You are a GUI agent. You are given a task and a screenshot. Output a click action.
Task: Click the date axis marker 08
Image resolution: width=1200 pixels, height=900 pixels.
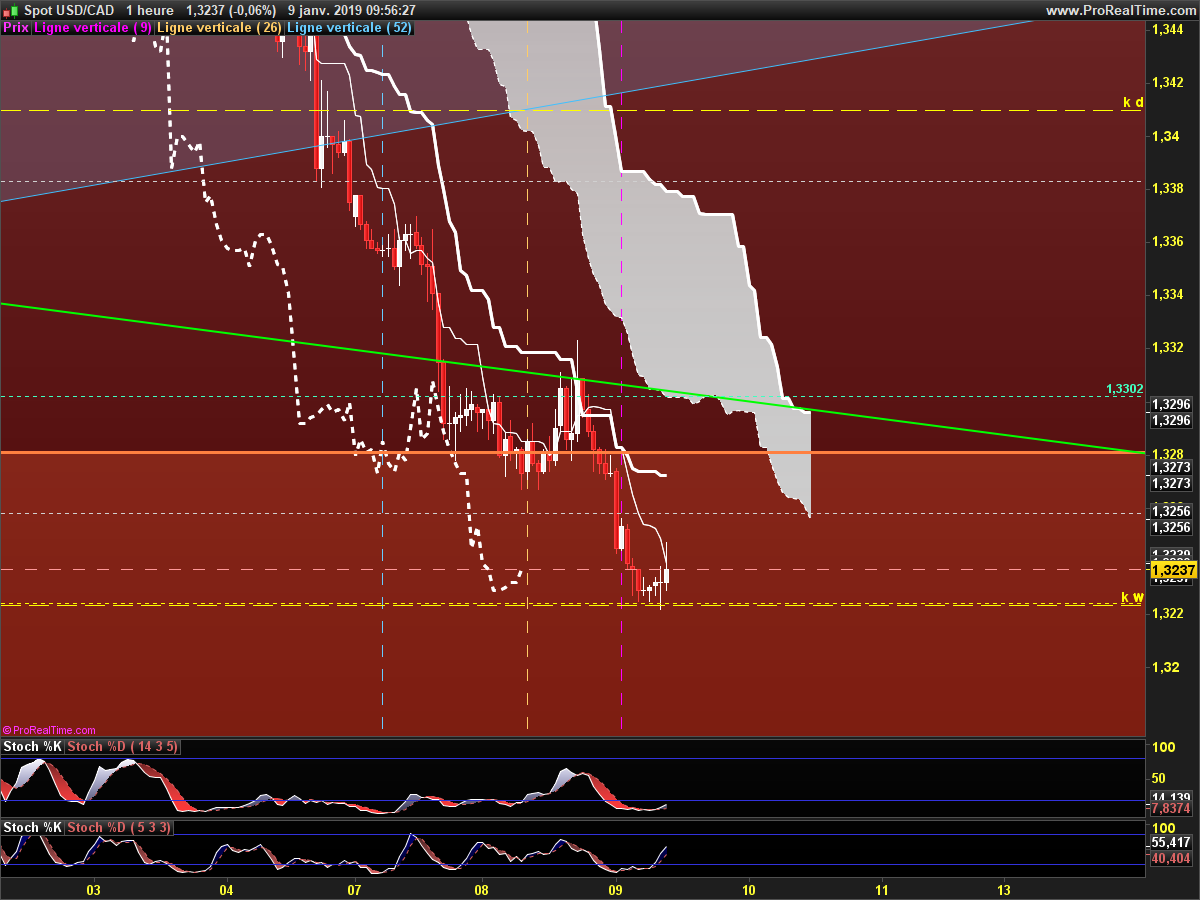click(x=482, y=890)
